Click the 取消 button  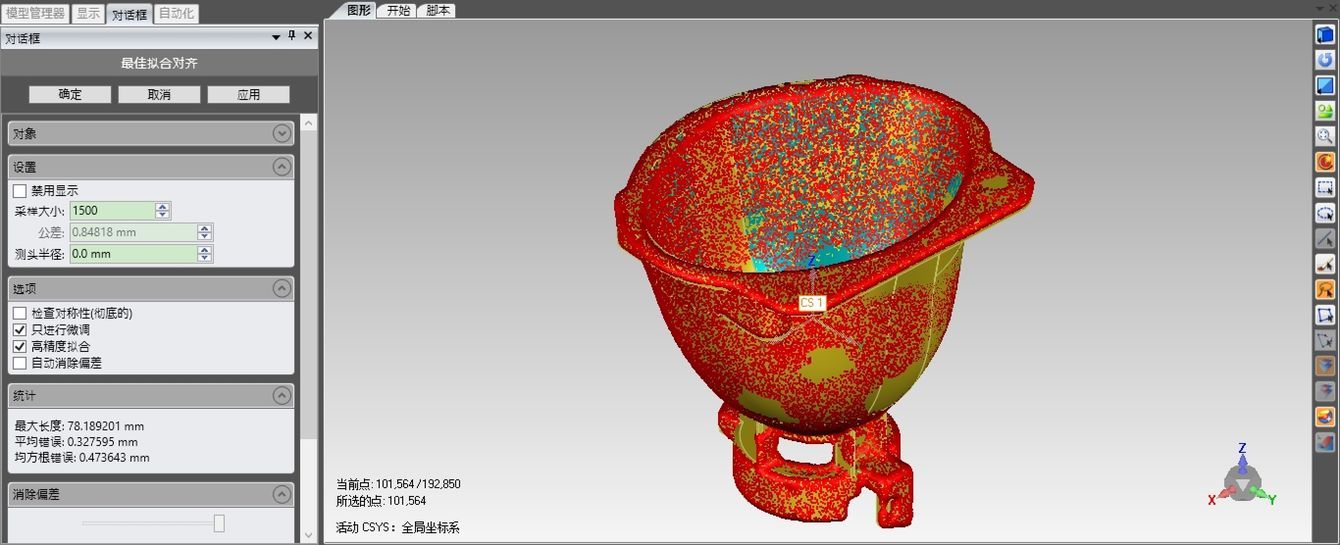[x=159, y=94]
